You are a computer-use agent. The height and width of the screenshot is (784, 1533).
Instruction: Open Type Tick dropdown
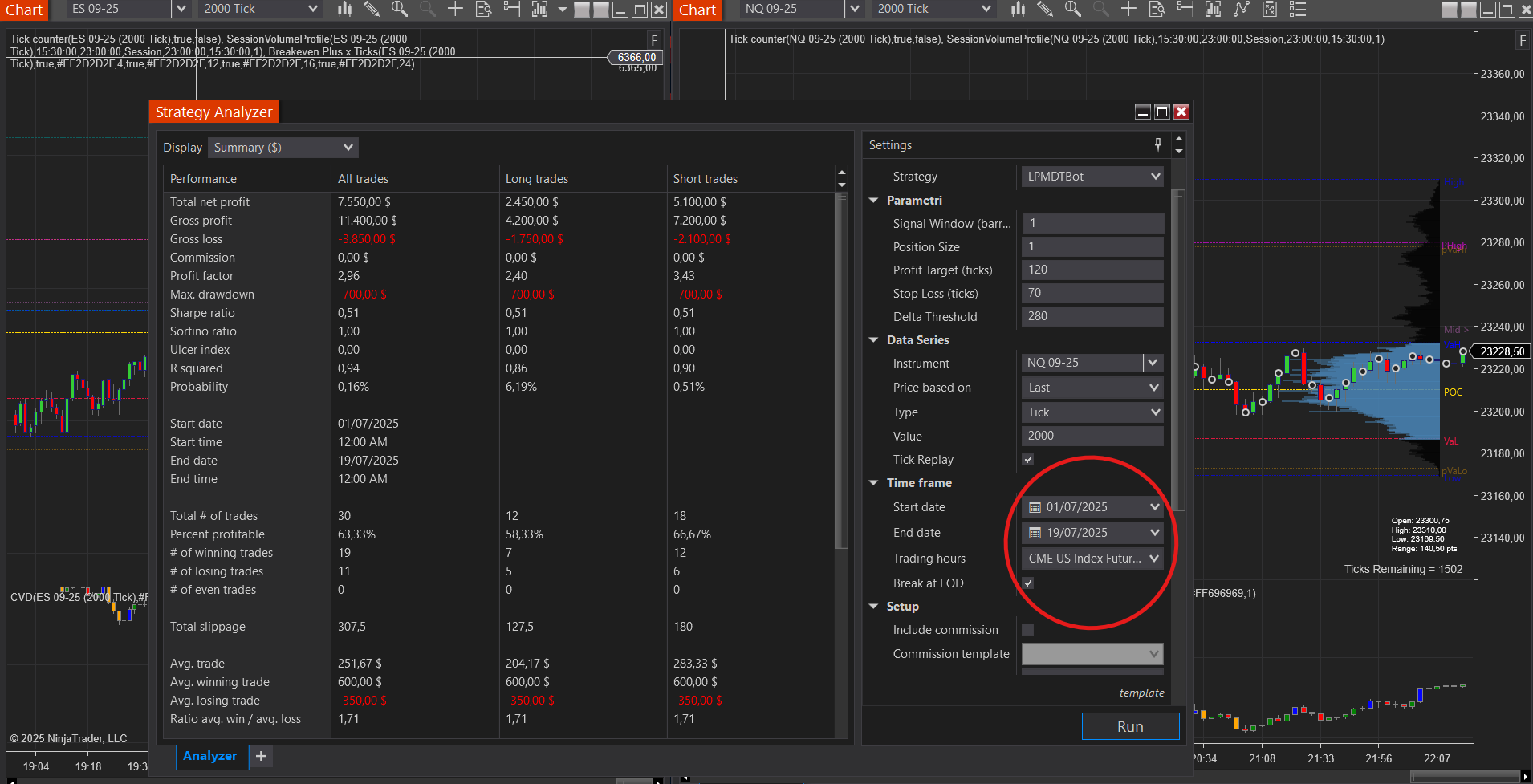point(1092,412)
